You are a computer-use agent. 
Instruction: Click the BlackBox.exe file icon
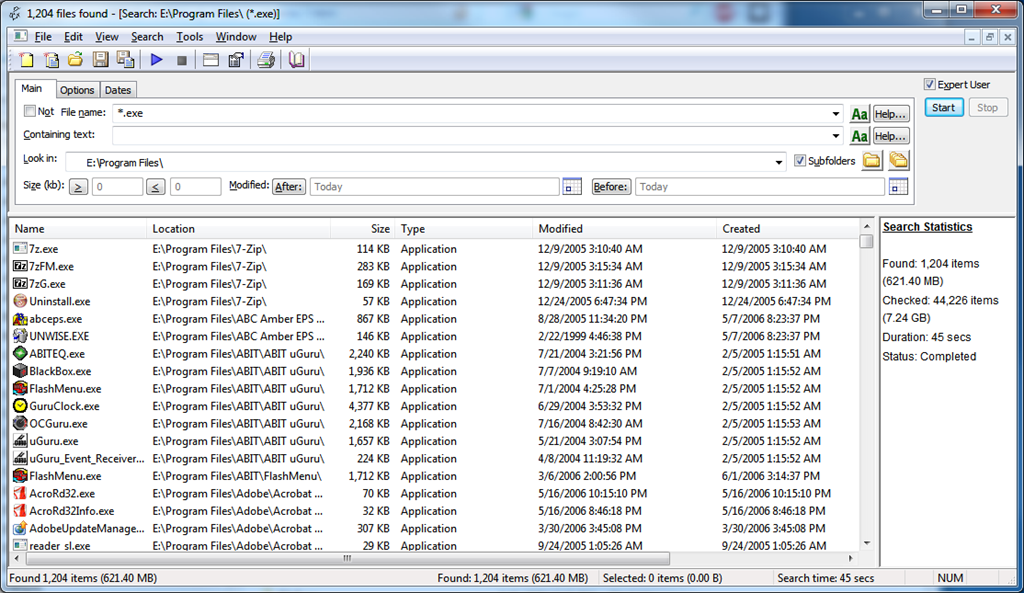pyautogui.click(x=20, y=371)
